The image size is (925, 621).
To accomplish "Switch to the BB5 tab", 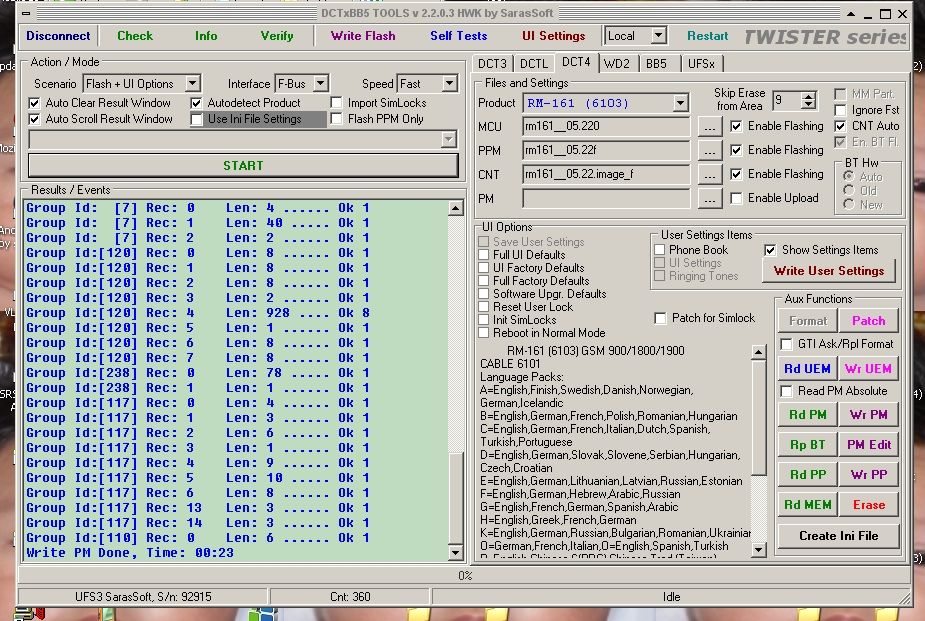I will click(x=656, y=64).
